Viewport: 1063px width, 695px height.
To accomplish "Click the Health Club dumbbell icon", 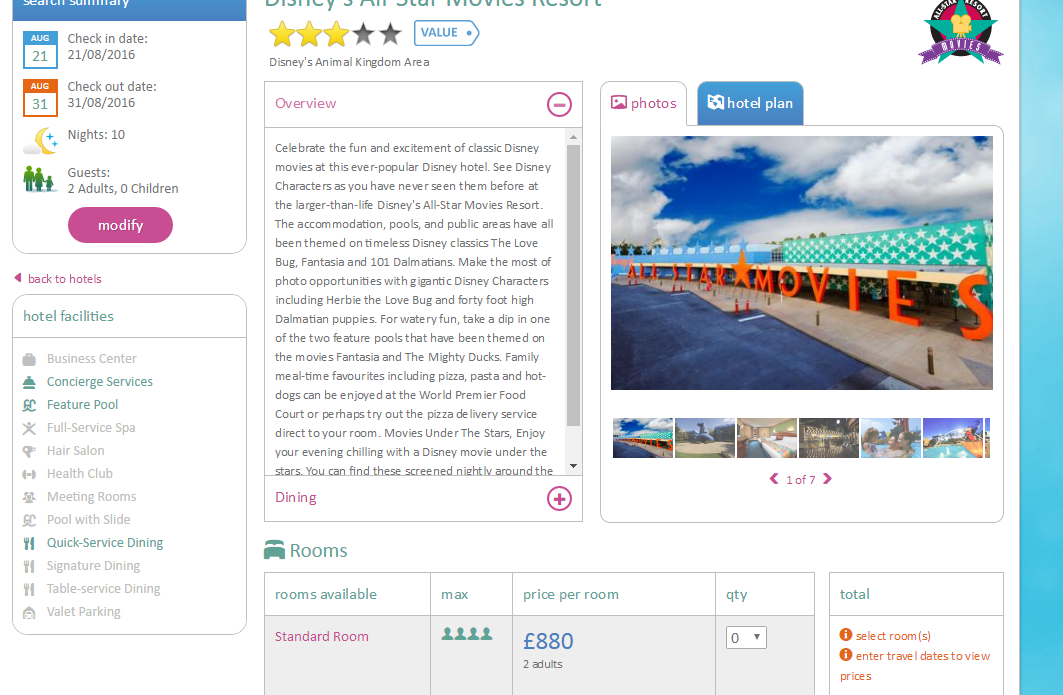I will point(29,475).
